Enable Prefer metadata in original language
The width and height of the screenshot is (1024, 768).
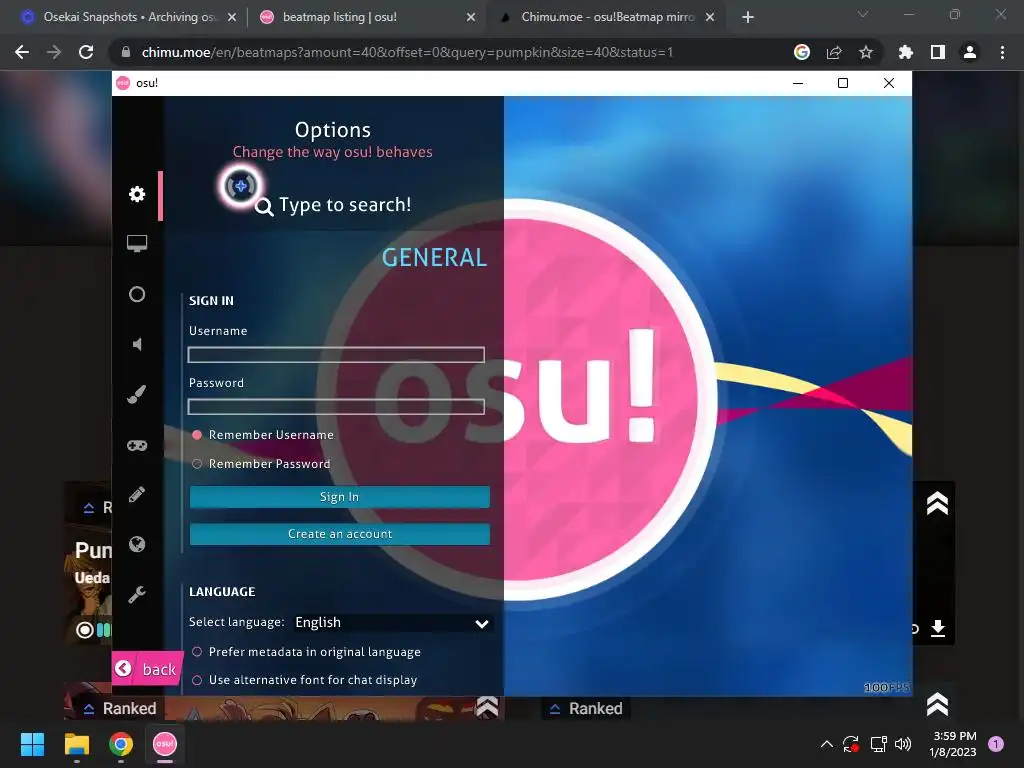point(197,652)
